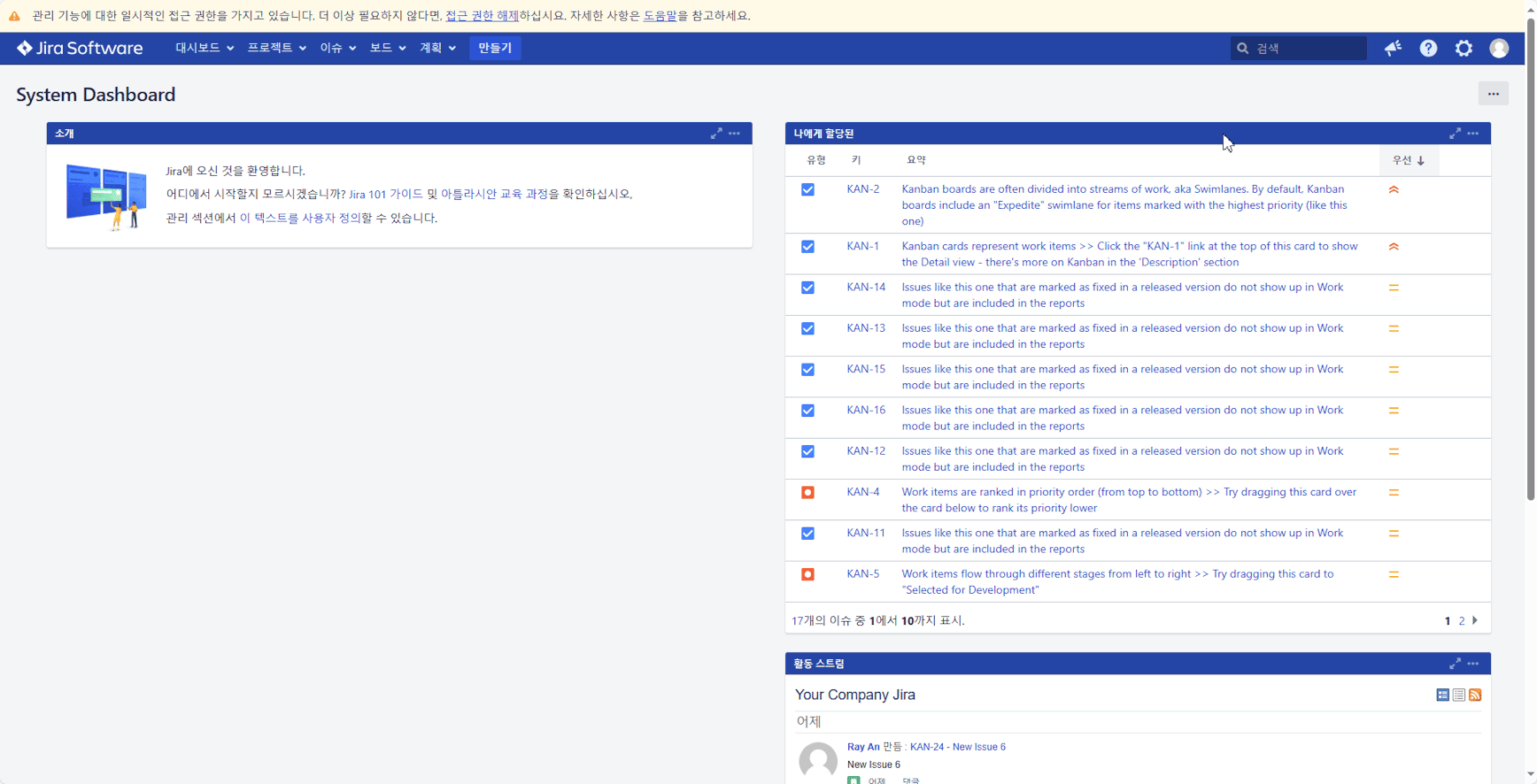1537x784 pixels.
Task: Open the feedback megaphone icon
Action: click(1393, 48)
